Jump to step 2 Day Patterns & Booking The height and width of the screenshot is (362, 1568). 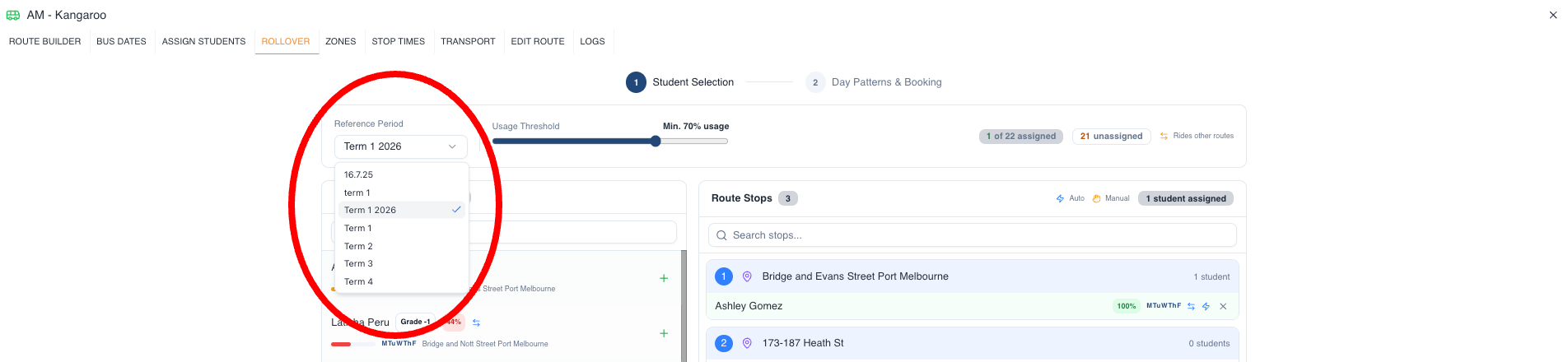coord(874,82)
